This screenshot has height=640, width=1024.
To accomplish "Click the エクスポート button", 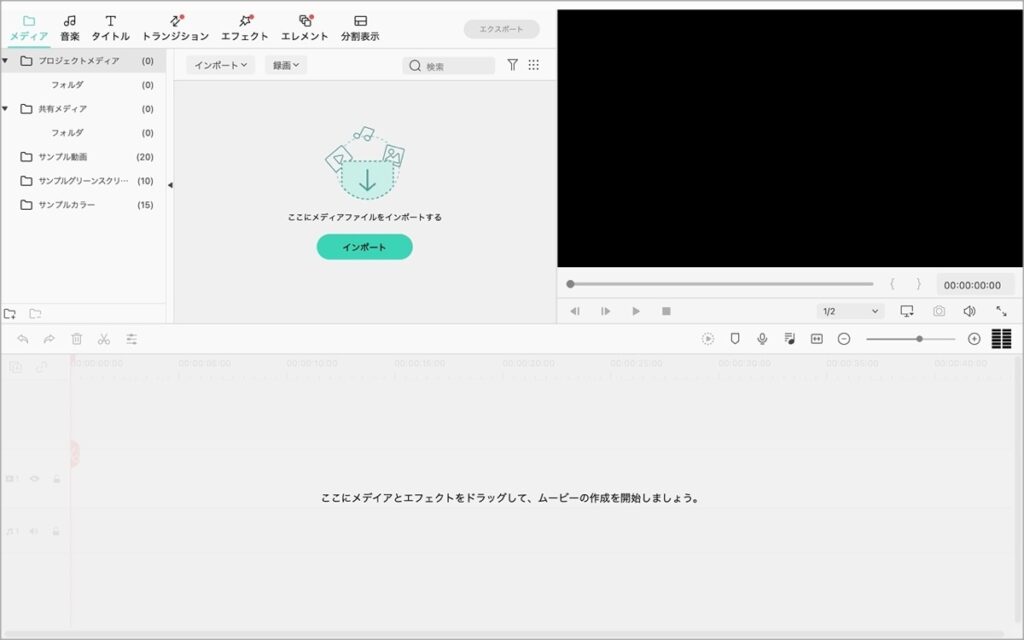I will click(x=502, y=29).
